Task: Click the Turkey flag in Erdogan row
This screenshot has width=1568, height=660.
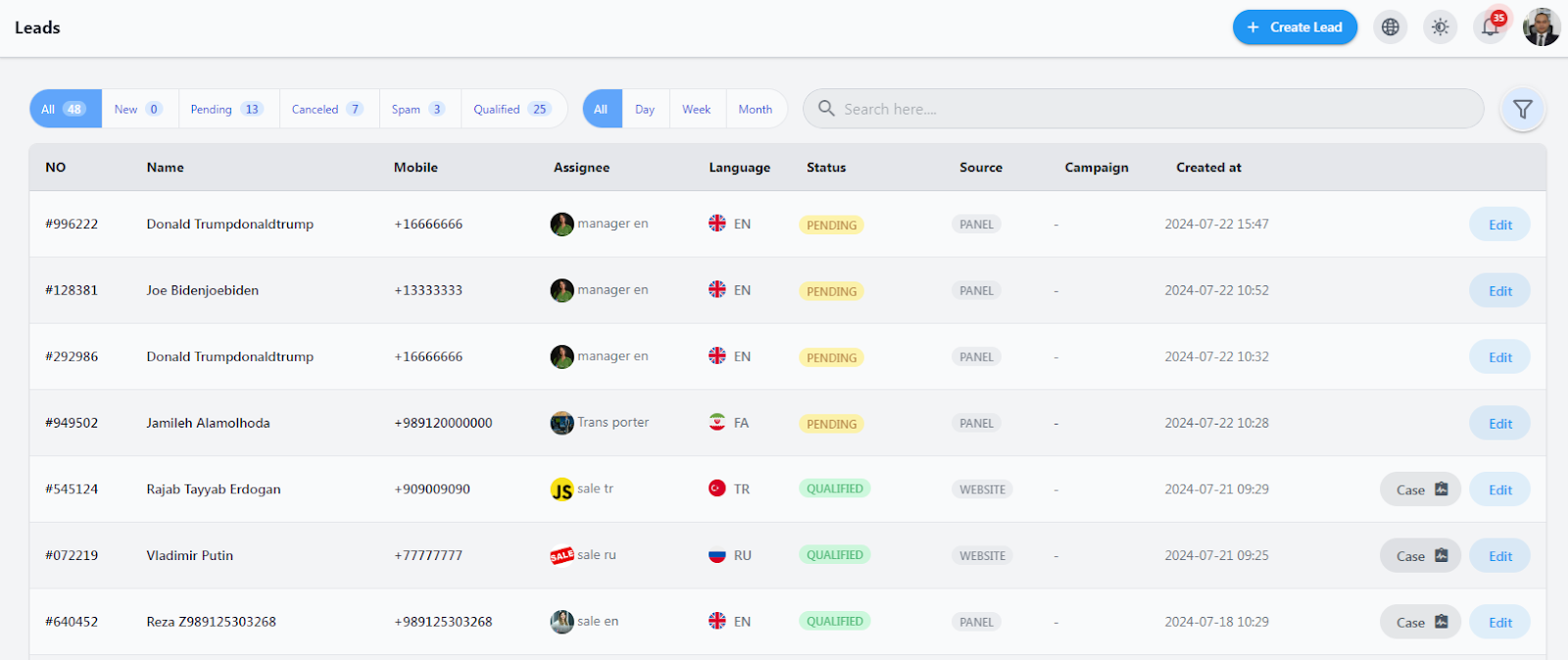Action: coord(717,488)
